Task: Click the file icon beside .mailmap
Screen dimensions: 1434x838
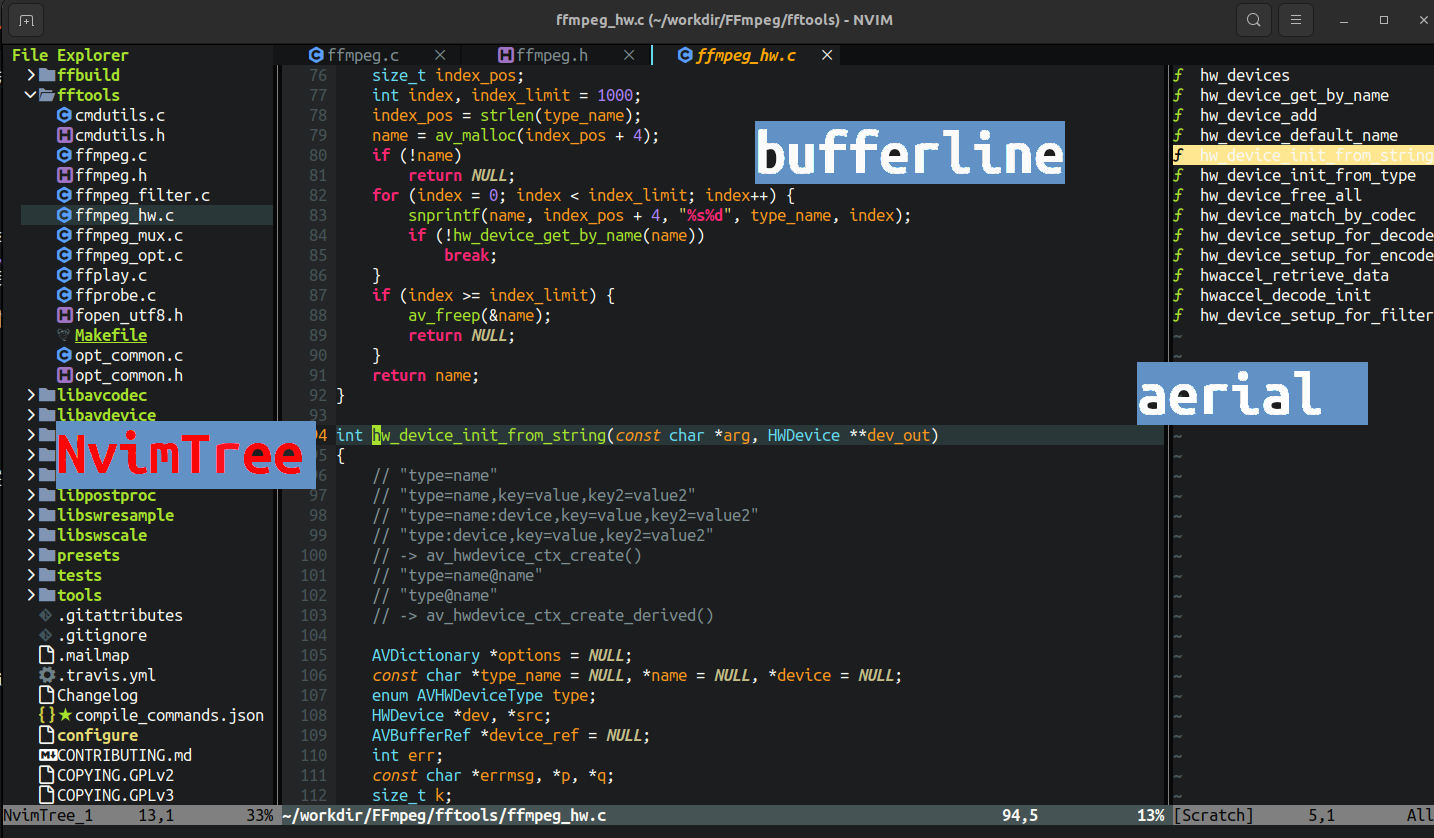Action: (x=46, y=655)
